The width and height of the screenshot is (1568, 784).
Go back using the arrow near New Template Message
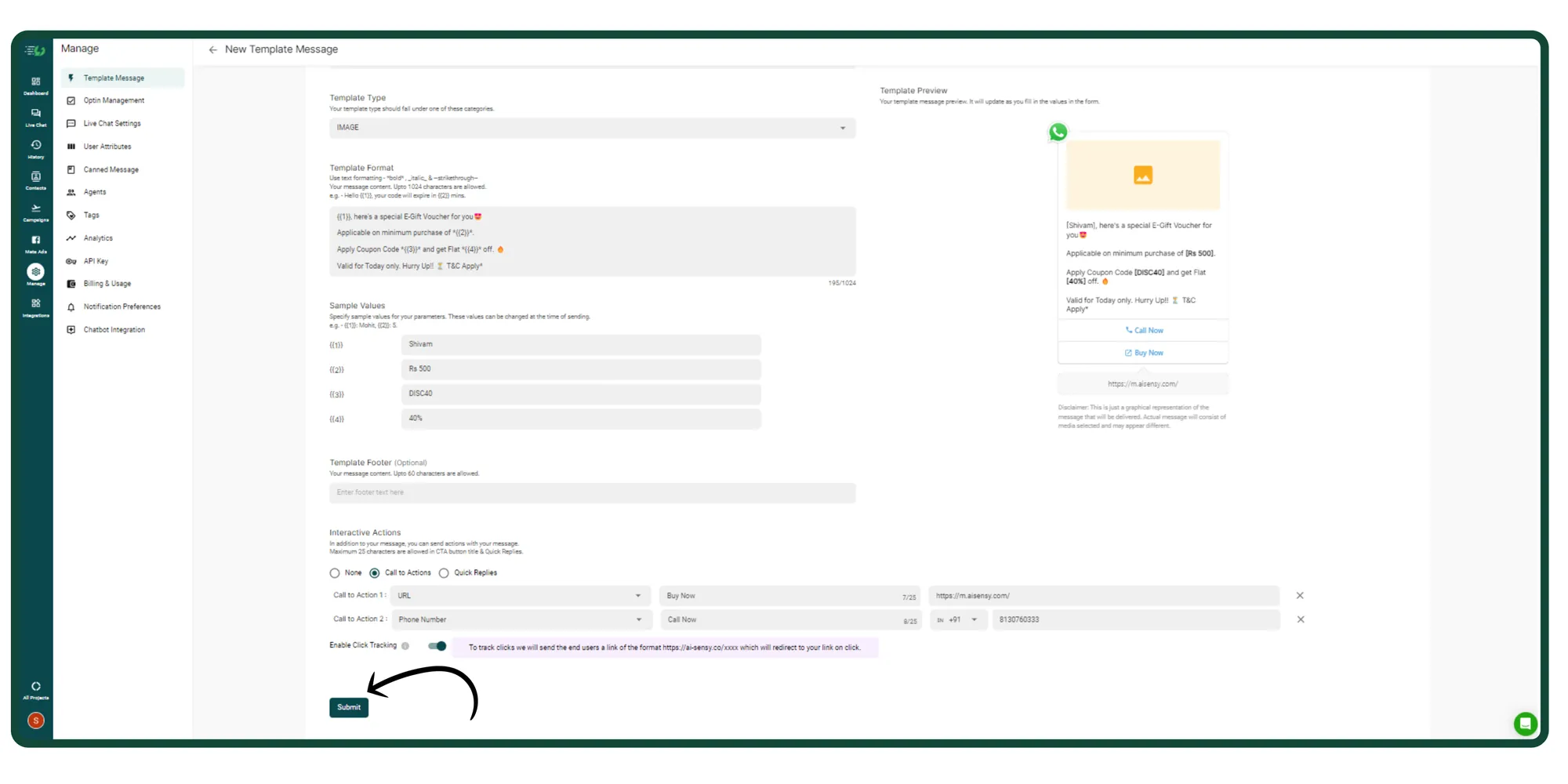[212, 49]
